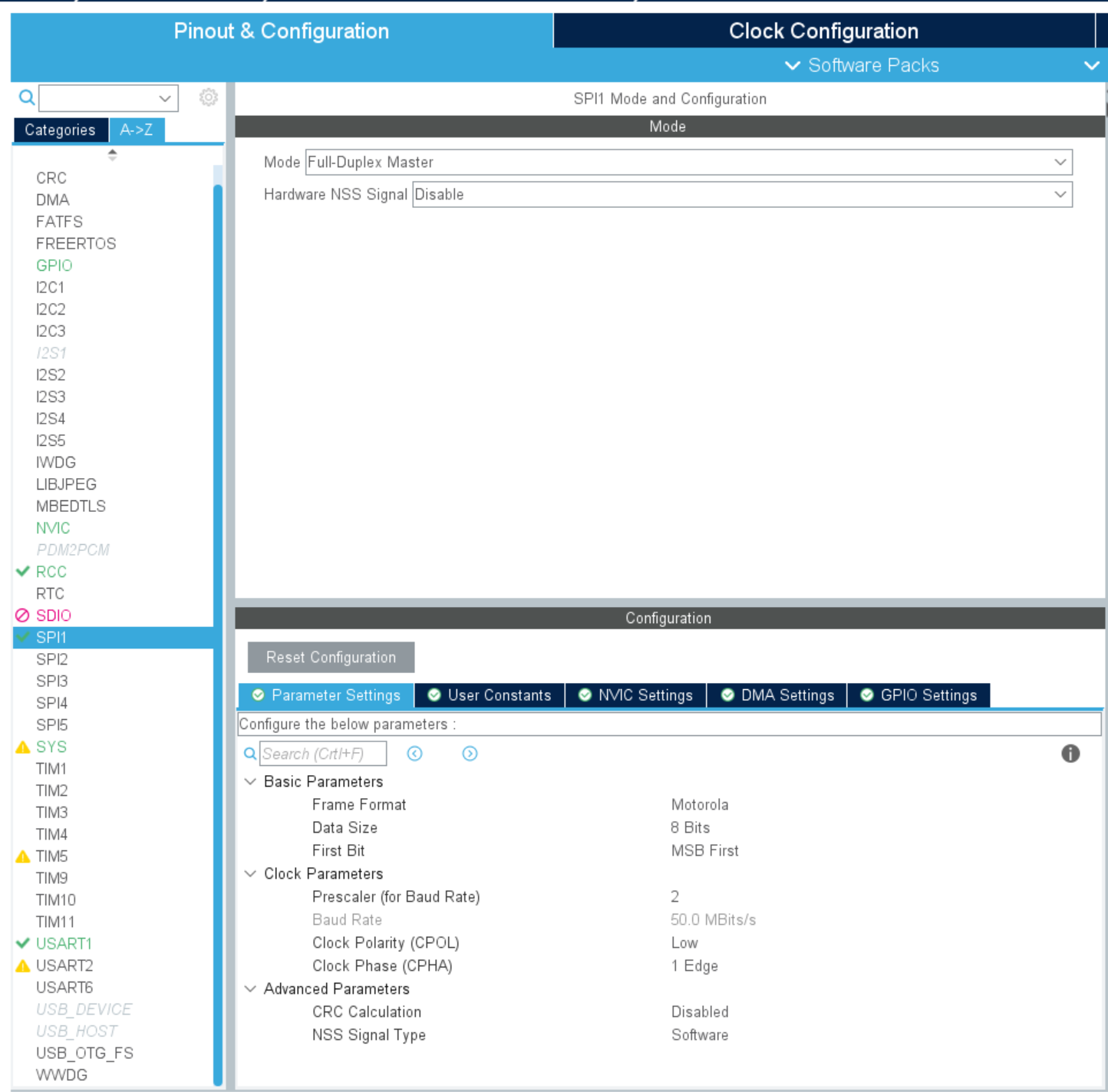Click the Baud Rate value 50.0 MBits/s
Screen dimensions: 1108x1092
point(713,919)
